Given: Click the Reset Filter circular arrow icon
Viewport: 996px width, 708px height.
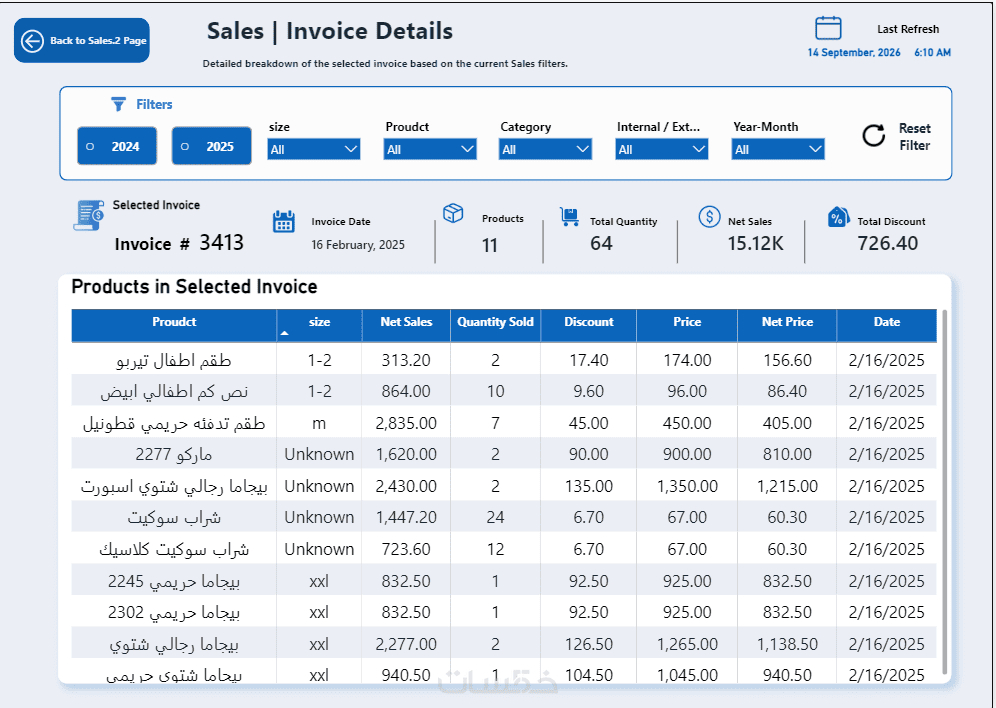Looking at the screenshot, I should pos(873,135).
